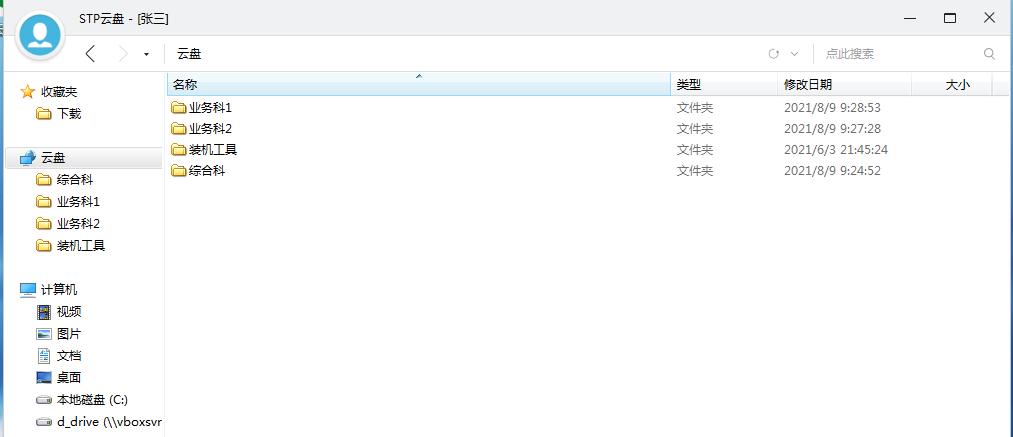1013x437 pixels.
Task: Click the 收藏夹 star icon
Action: 27,92
